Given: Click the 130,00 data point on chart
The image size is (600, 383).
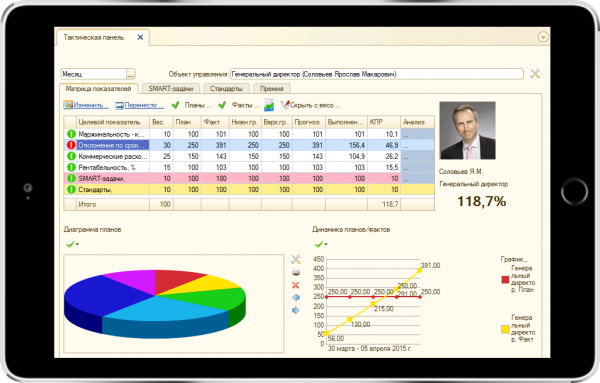Looking at the screenshot, I should pos(349,319).
